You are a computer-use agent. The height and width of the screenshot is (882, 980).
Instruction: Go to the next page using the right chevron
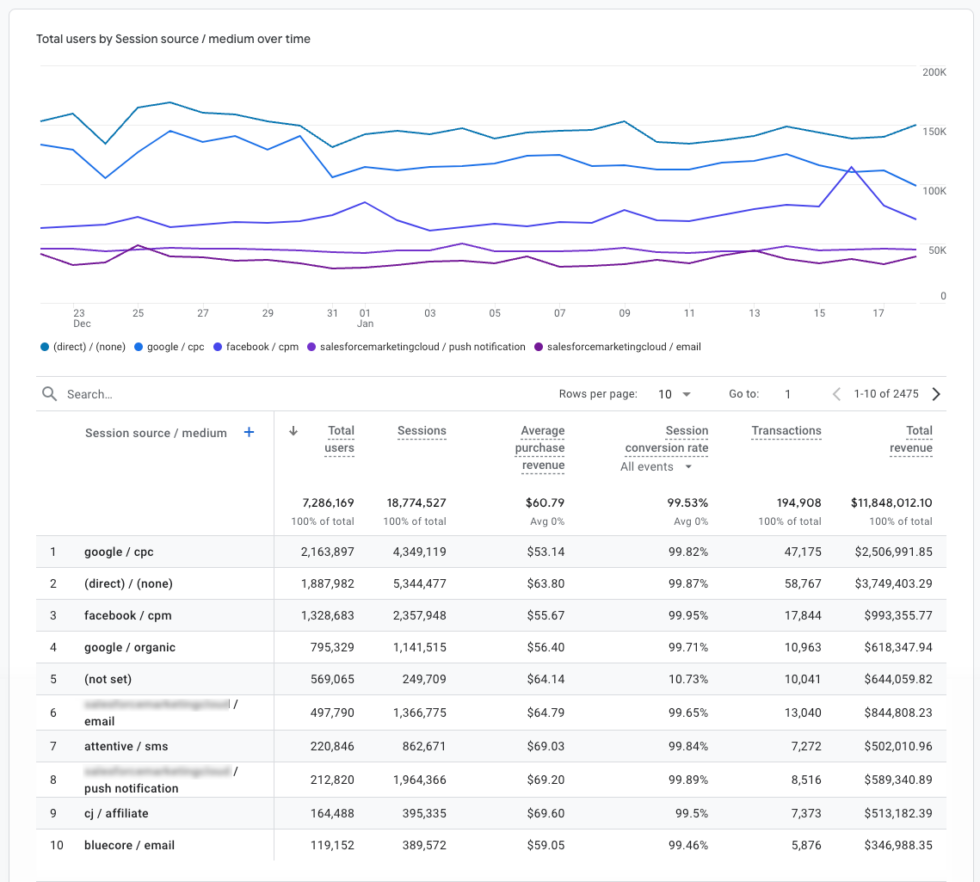tap(936, 394)
